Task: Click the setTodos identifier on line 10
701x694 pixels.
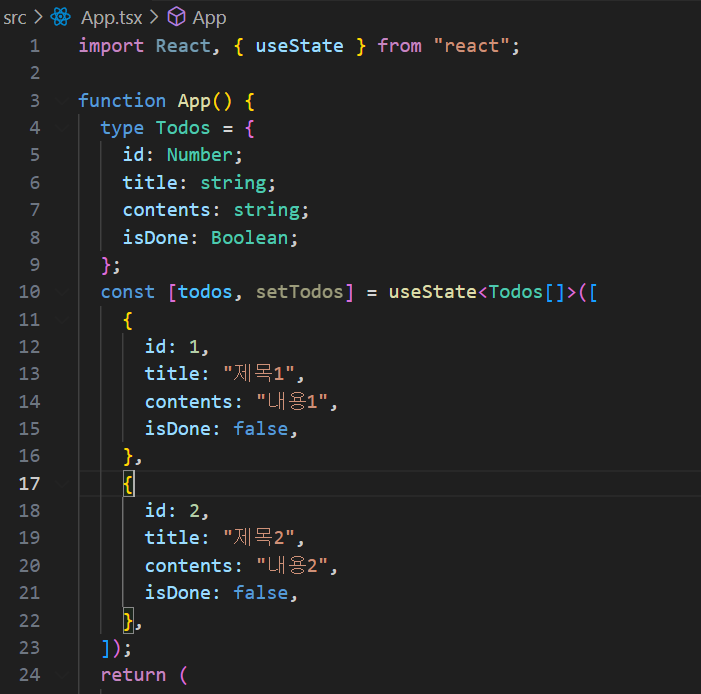Action: (300, 292)
